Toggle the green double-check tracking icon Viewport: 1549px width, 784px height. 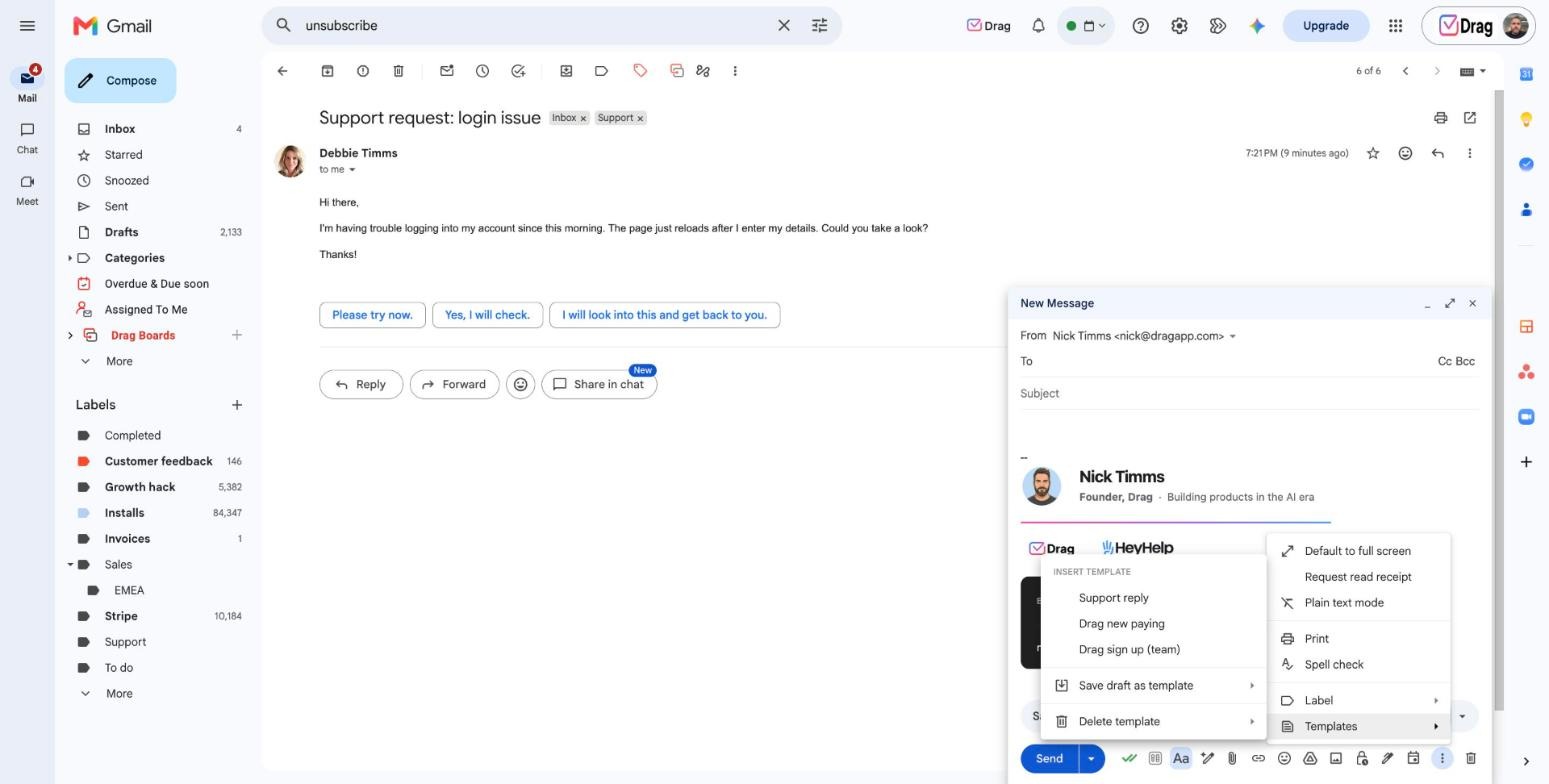[1129, 758]
